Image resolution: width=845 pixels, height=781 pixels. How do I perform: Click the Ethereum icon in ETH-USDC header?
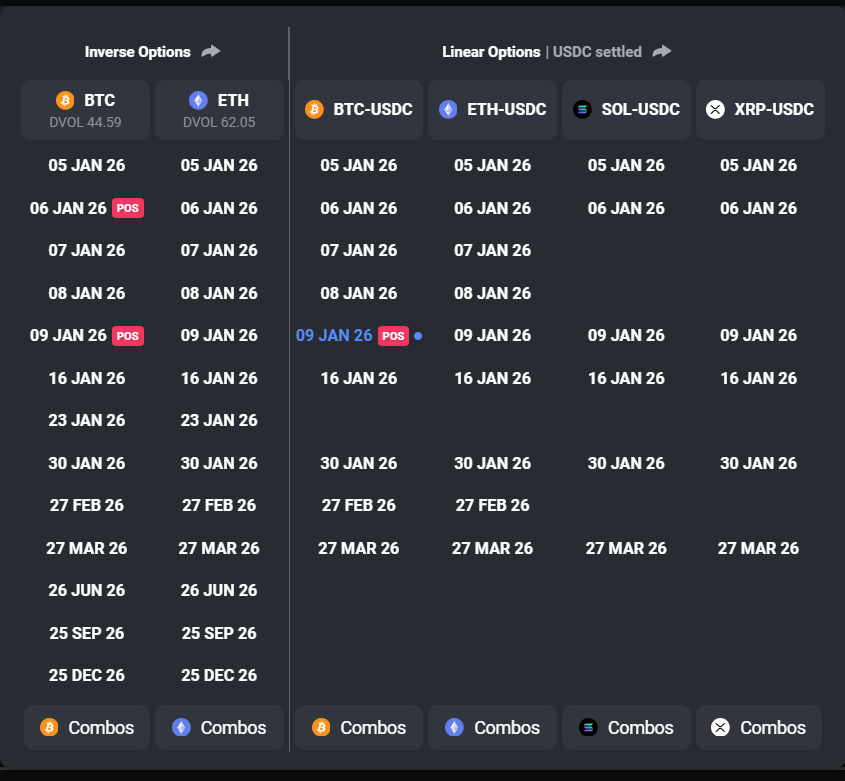(x=448, y=109)
